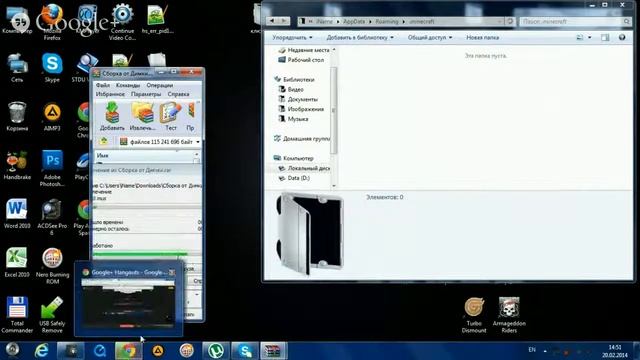Image resolution: width=640 pixels, height=360 pixels.
Task: Click Explorer Back navigation button
Action: click(x=272, y=21)
